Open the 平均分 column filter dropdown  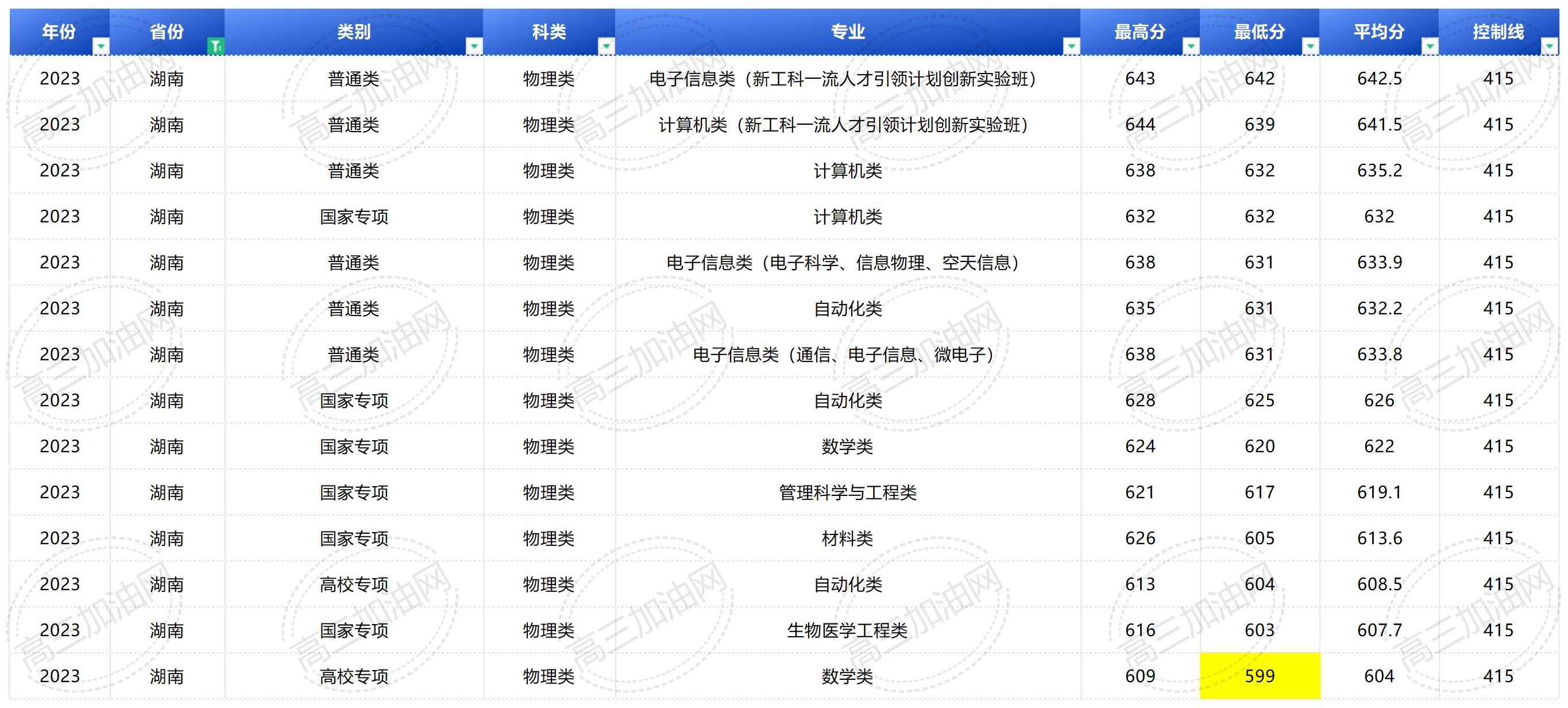coord(1429,47)
